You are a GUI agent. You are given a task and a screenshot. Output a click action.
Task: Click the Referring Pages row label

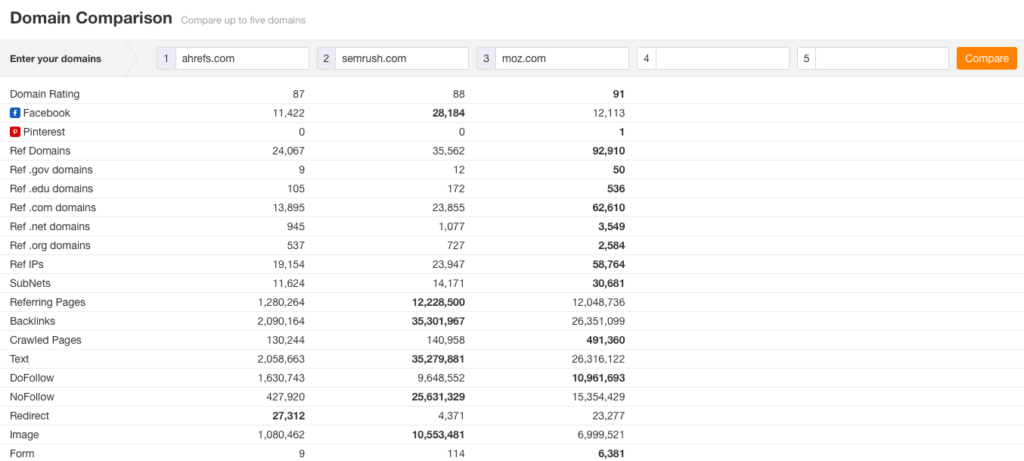[48, 302]
